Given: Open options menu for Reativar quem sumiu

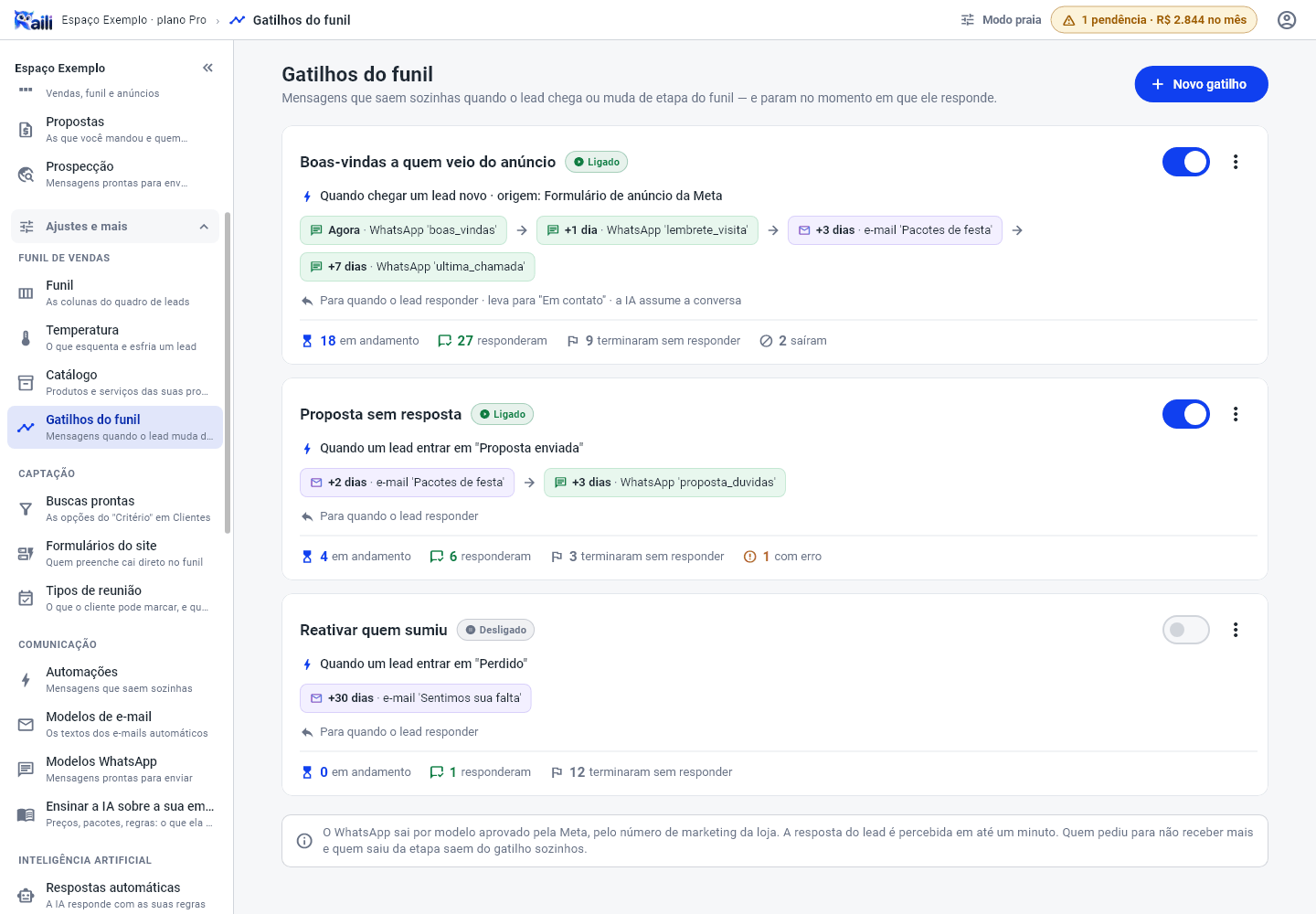Looking at the screenshot, I should point(1236,630).
